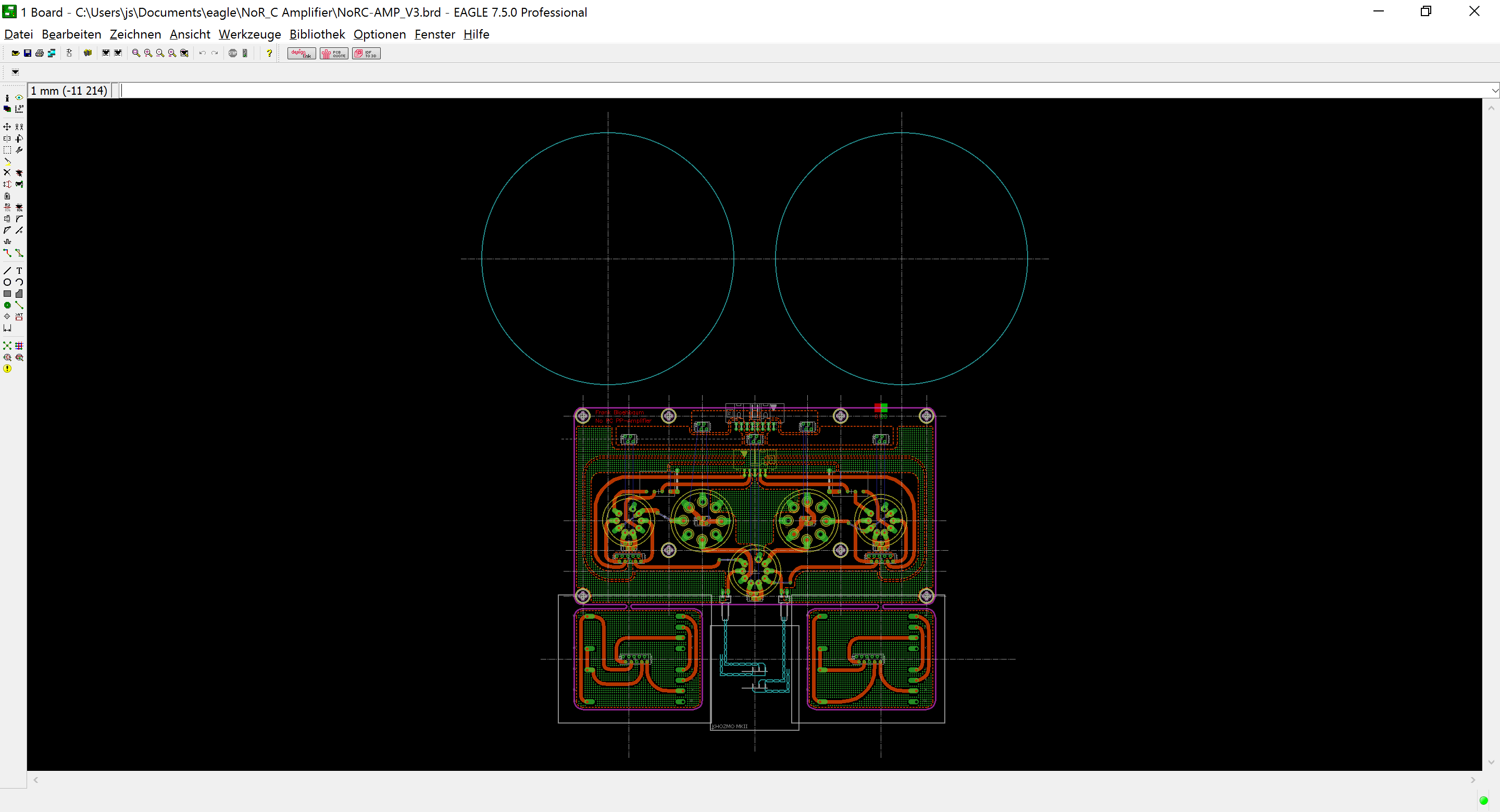Click the vertical scrollbar down arrow
The height and width of the screenshot is (812, 1500).
coord(1491,762)
